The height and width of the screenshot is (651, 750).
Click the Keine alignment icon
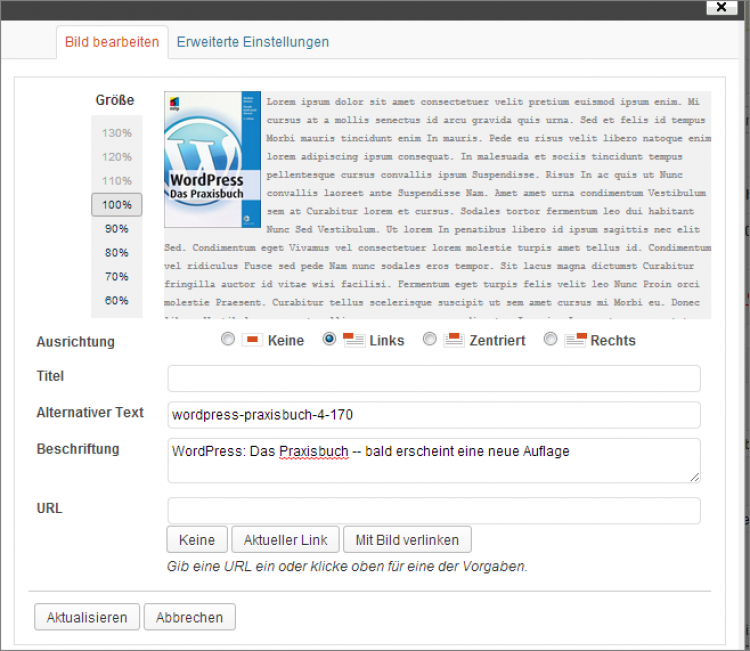(252, 340)
